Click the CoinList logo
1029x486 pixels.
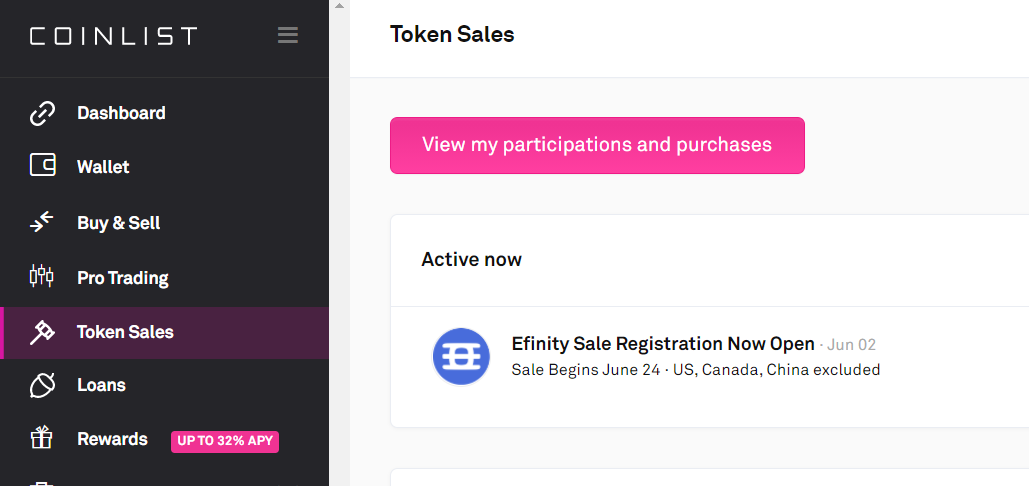point(113,37)
